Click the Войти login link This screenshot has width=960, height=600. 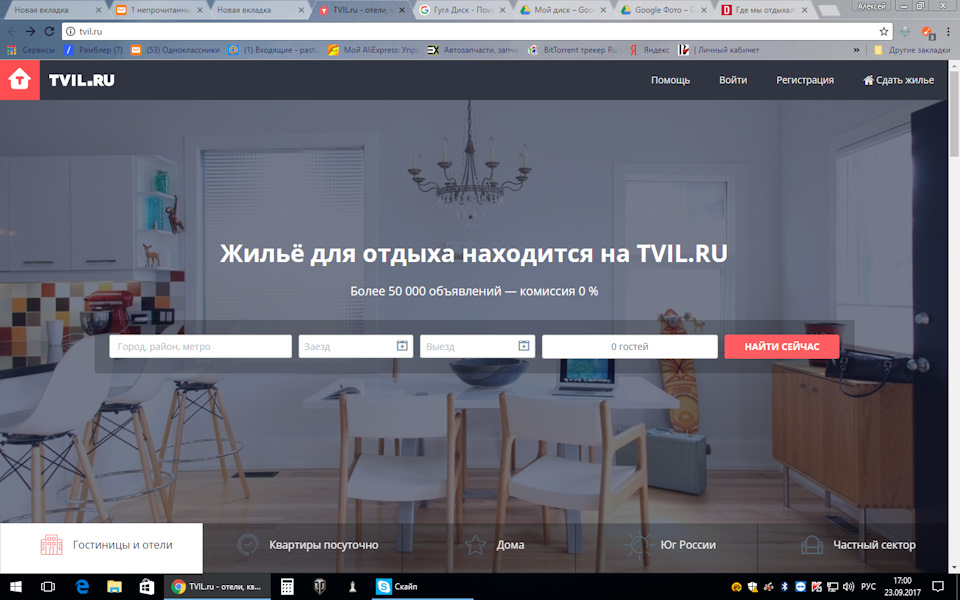733,80
